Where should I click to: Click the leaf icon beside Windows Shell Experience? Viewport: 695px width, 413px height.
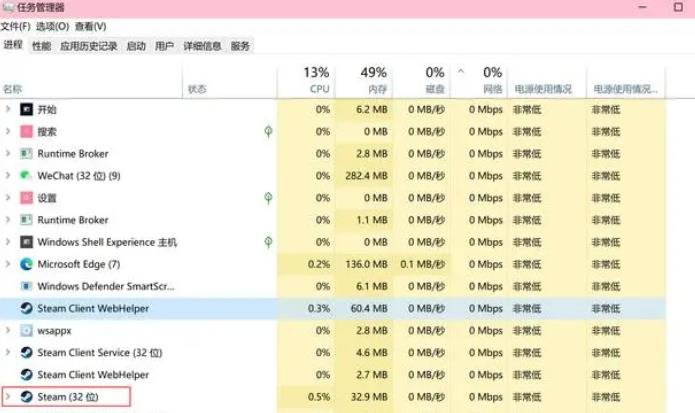tap(268, 242)
